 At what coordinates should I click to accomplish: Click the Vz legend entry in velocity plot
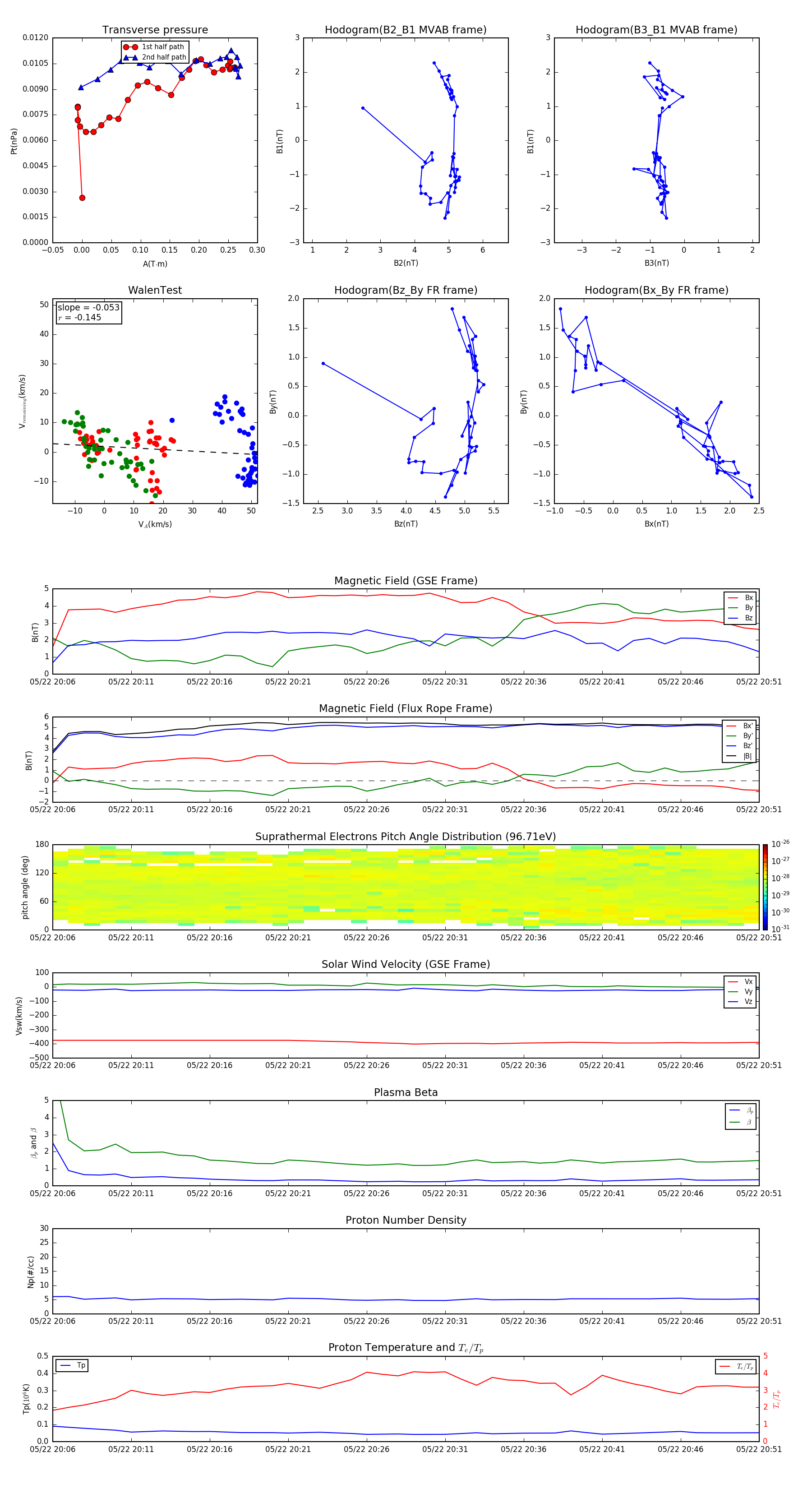741,1002
